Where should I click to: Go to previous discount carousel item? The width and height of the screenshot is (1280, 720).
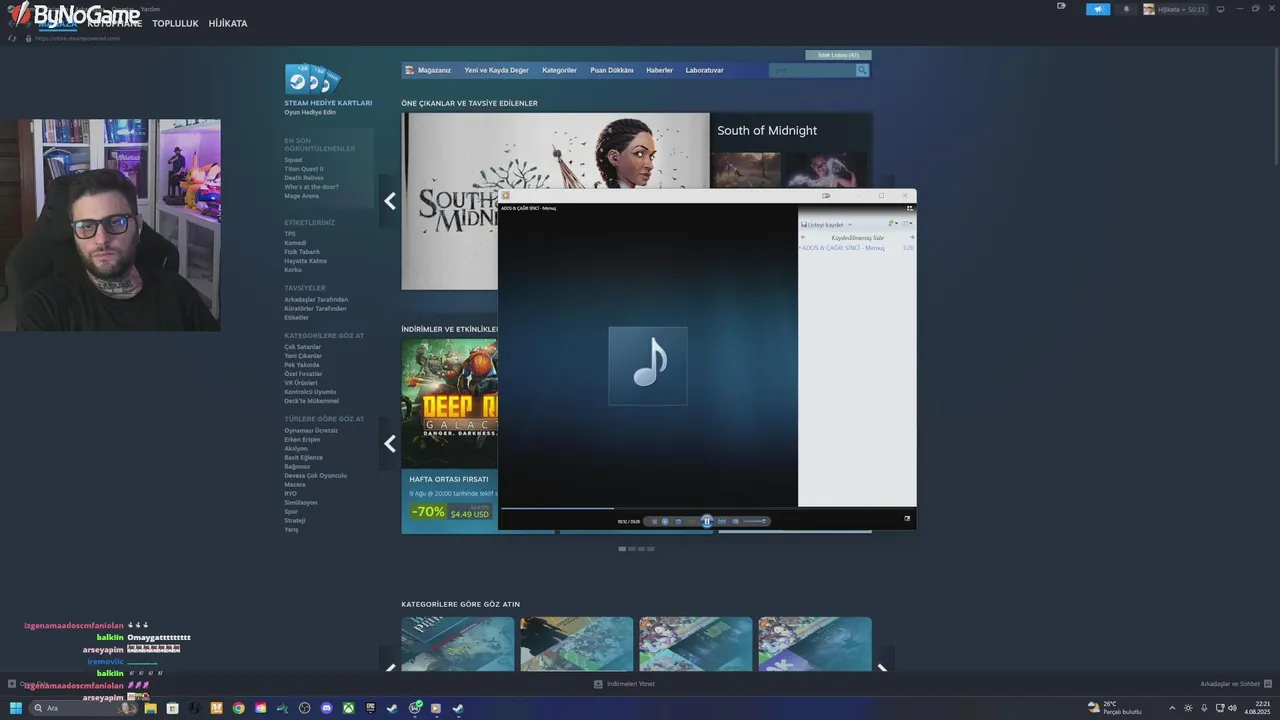[390, 443]
